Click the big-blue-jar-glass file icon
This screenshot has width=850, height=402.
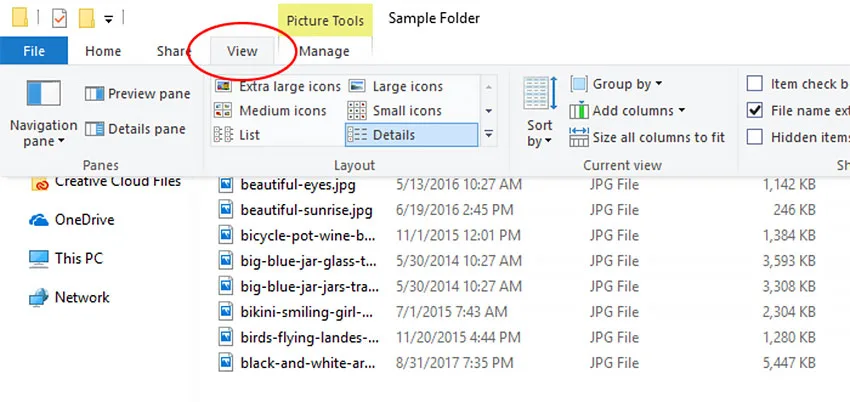(x=226, y=261)
